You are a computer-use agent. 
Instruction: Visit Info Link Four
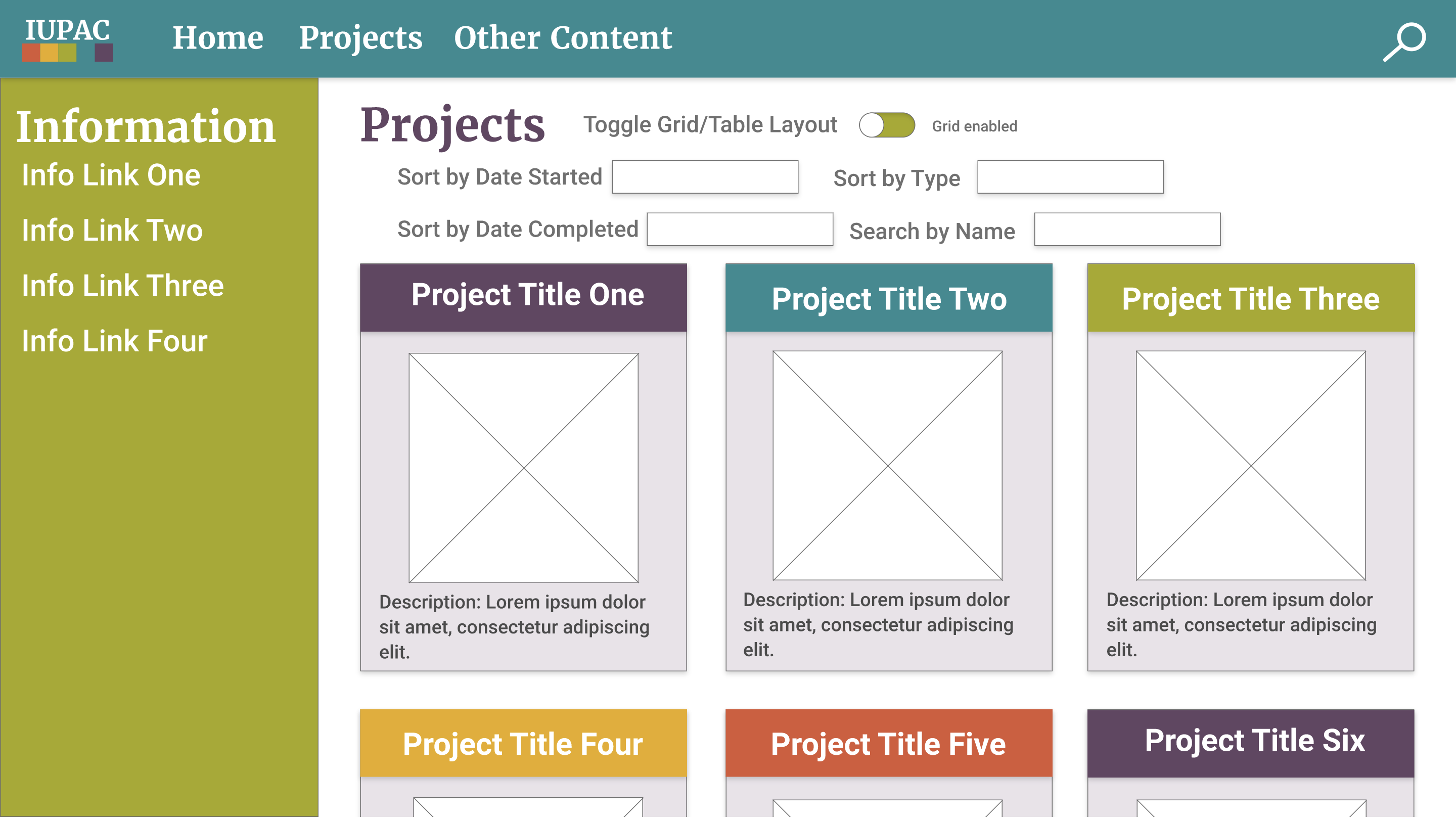pos(114,341)
